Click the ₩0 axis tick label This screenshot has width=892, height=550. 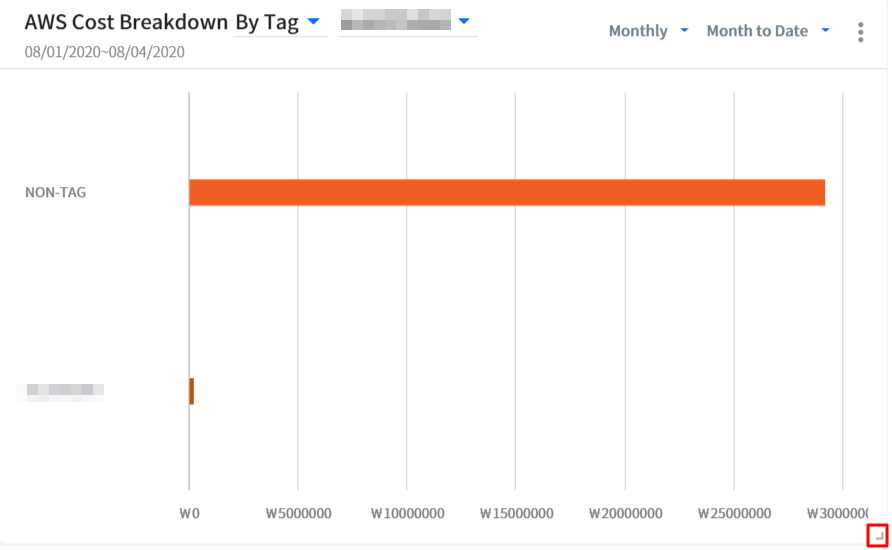tap(189, 513)
